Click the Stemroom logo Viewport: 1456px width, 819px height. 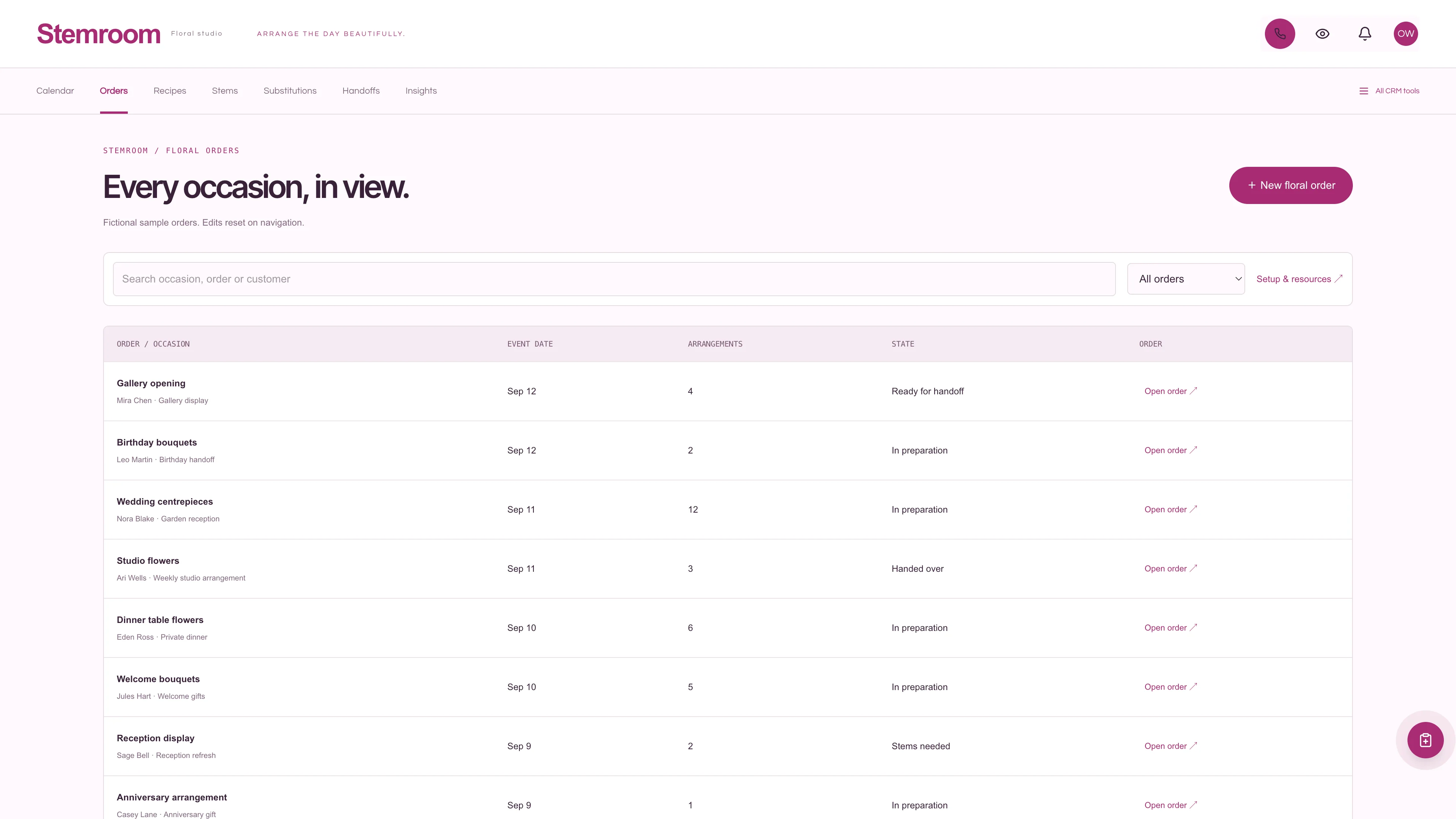[98, 34]
